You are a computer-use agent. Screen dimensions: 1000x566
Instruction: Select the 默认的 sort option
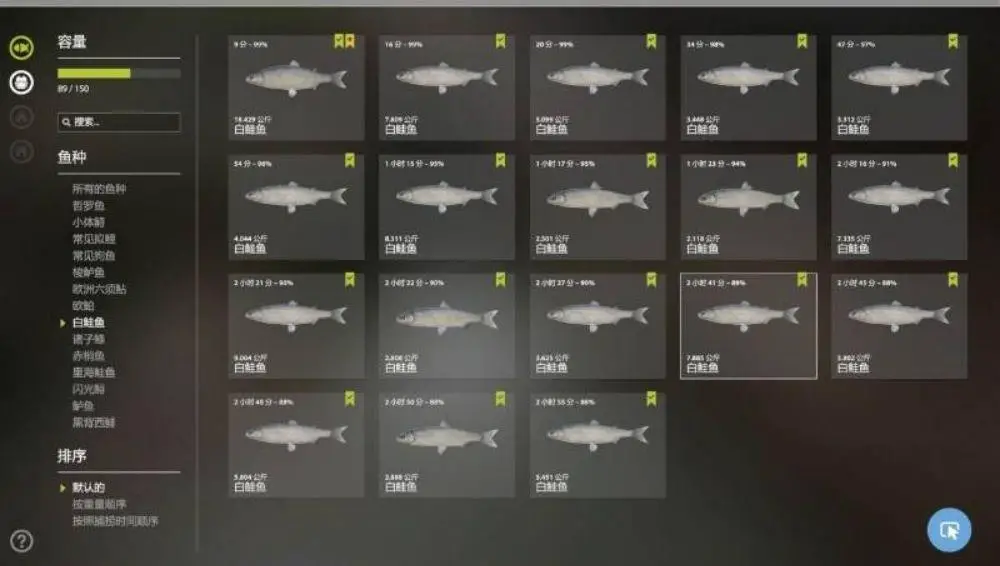coord(88,488)
